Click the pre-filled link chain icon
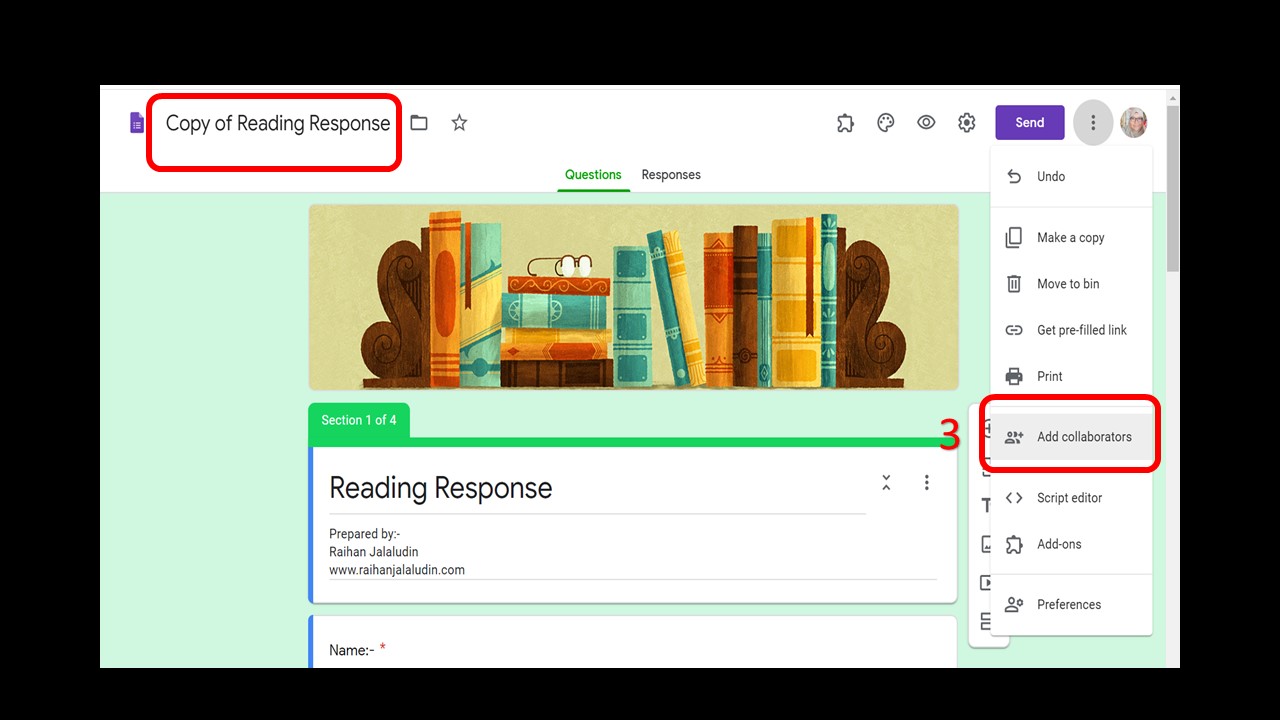Viewport: 1280px width, 720px height. point(1014,330)
